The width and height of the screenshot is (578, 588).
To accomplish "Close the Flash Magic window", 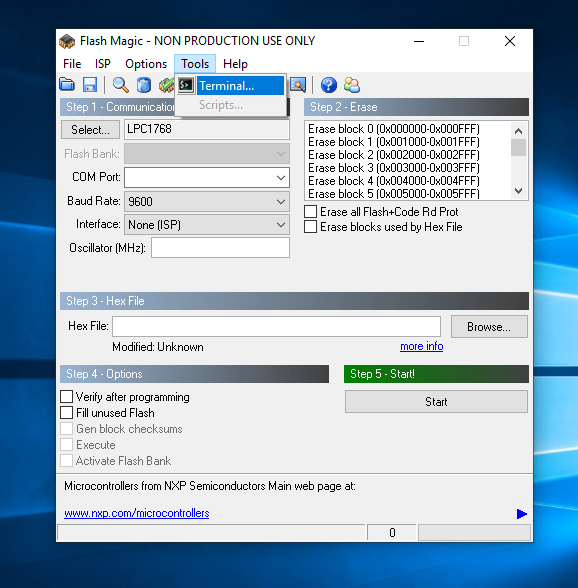I will [510, 41].
